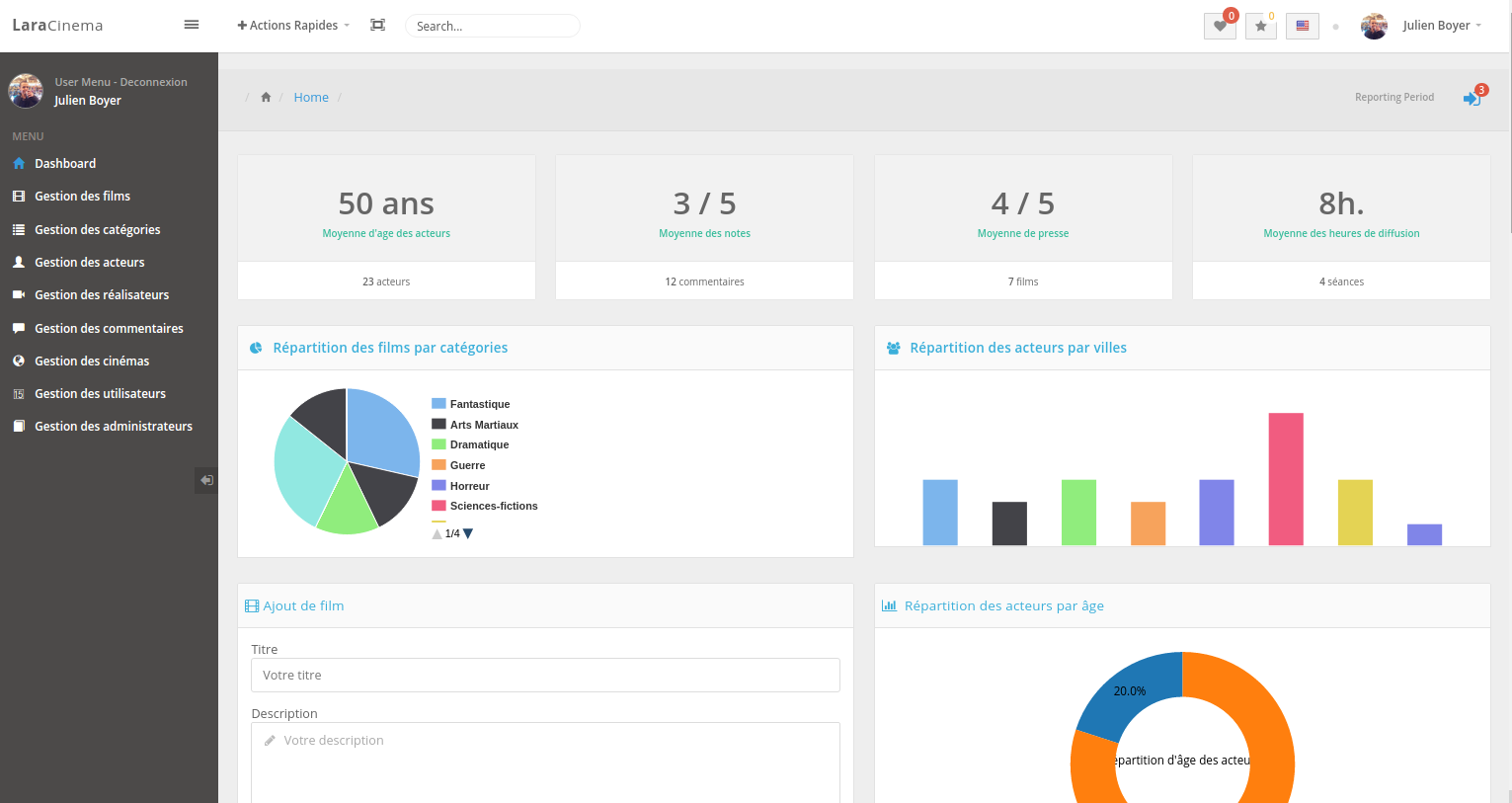Click the chat icon for Gestion des commentaires
This screenshot has height=803, width=1512.
(19, 328)
